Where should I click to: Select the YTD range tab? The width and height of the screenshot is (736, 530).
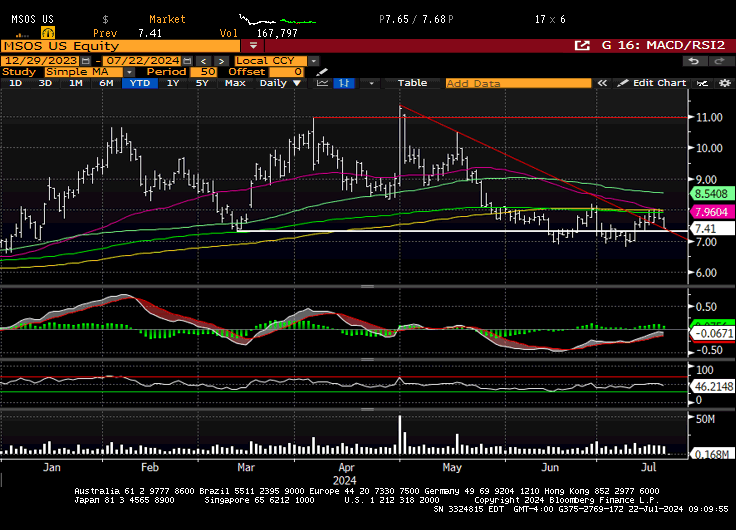tap(140, 83)
